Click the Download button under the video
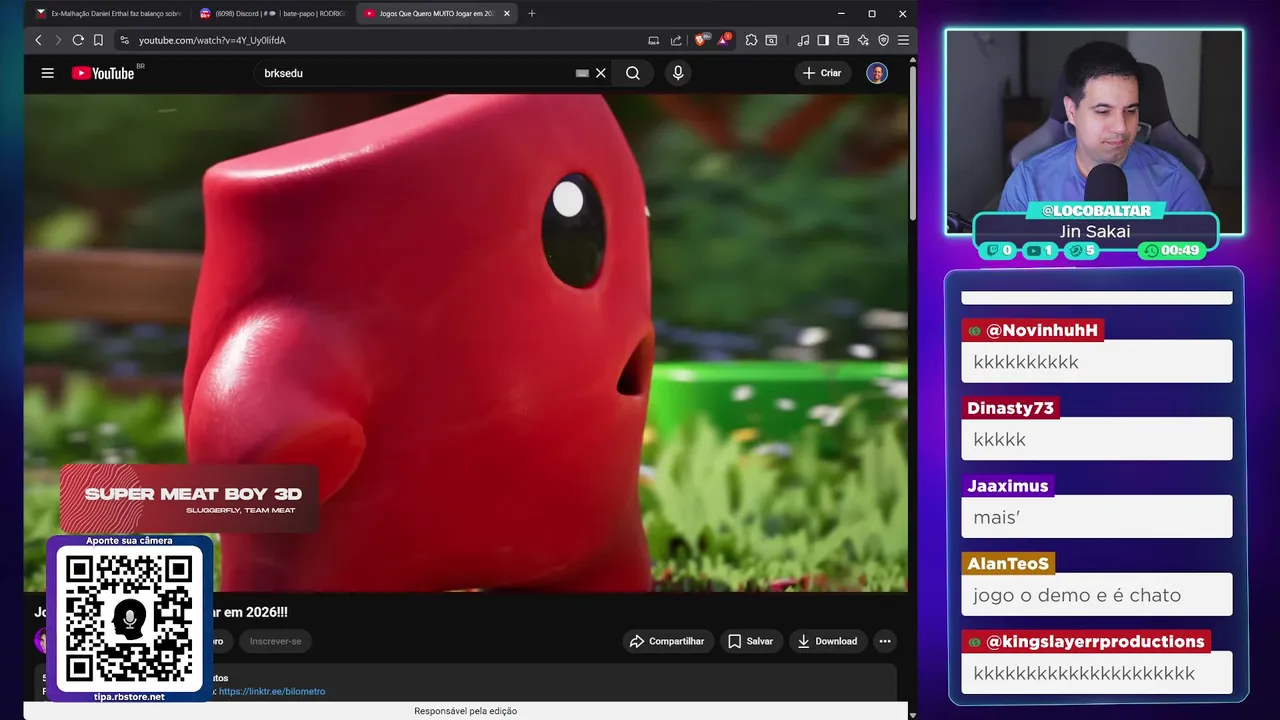 pyautogui.click(x=827, y=641)
